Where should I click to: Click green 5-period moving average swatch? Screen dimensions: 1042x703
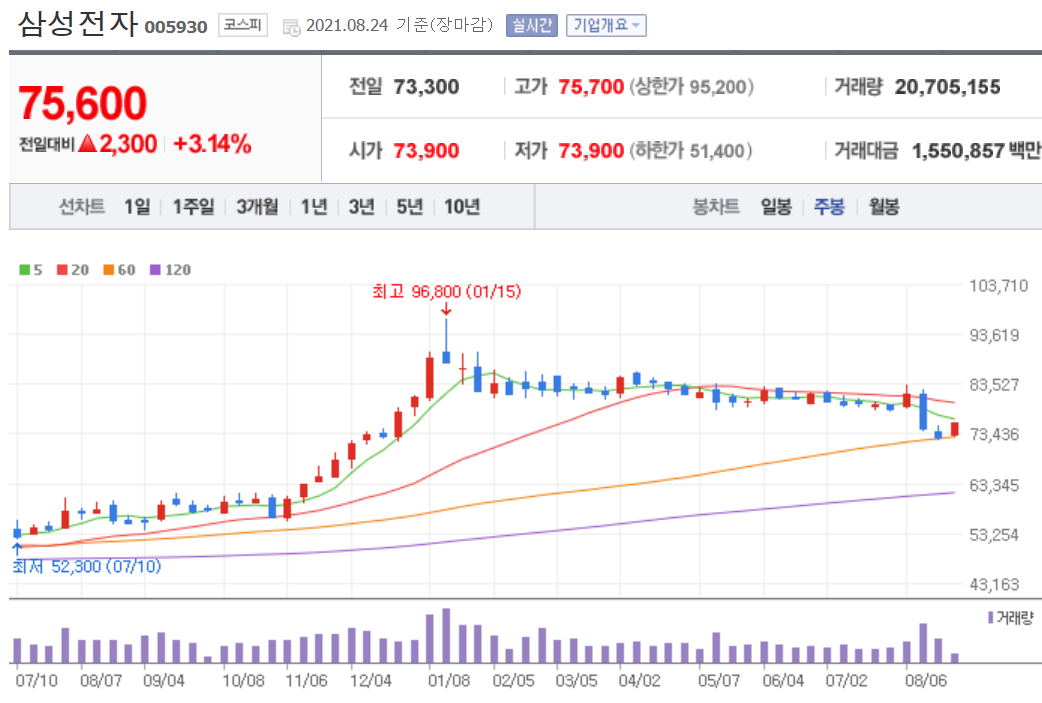pos(25,270)
